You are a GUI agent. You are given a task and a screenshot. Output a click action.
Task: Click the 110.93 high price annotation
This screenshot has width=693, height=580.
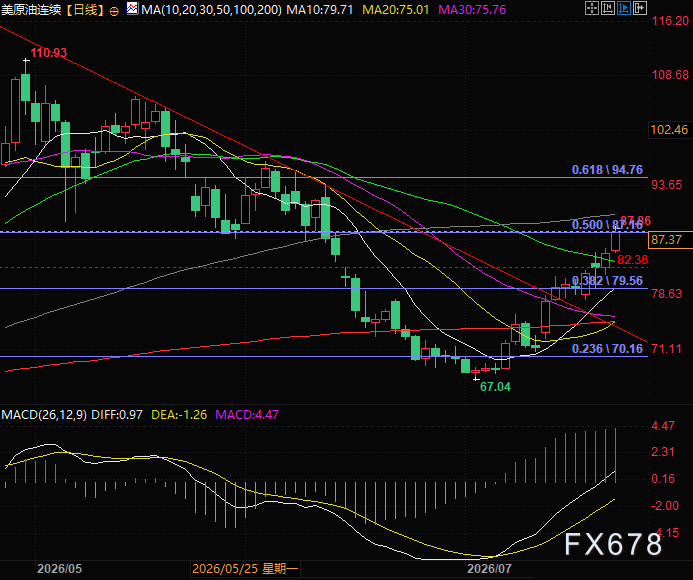point(49,53)
